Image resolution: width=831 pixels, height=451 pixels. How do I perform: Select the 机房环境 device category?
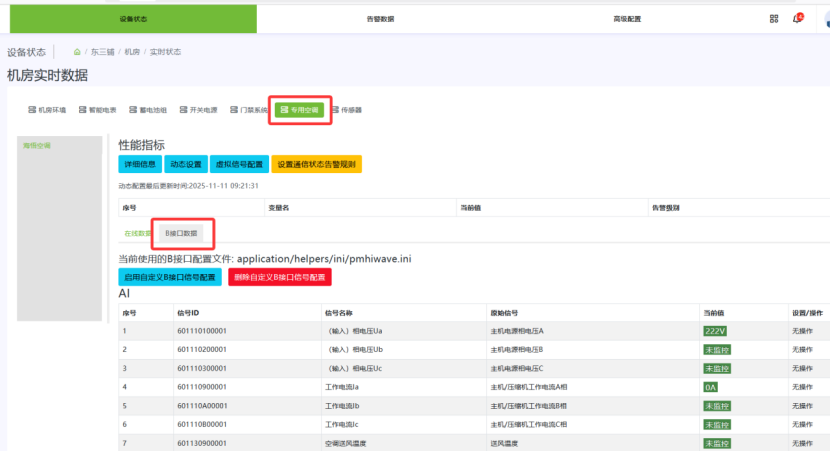click(47, 110)
